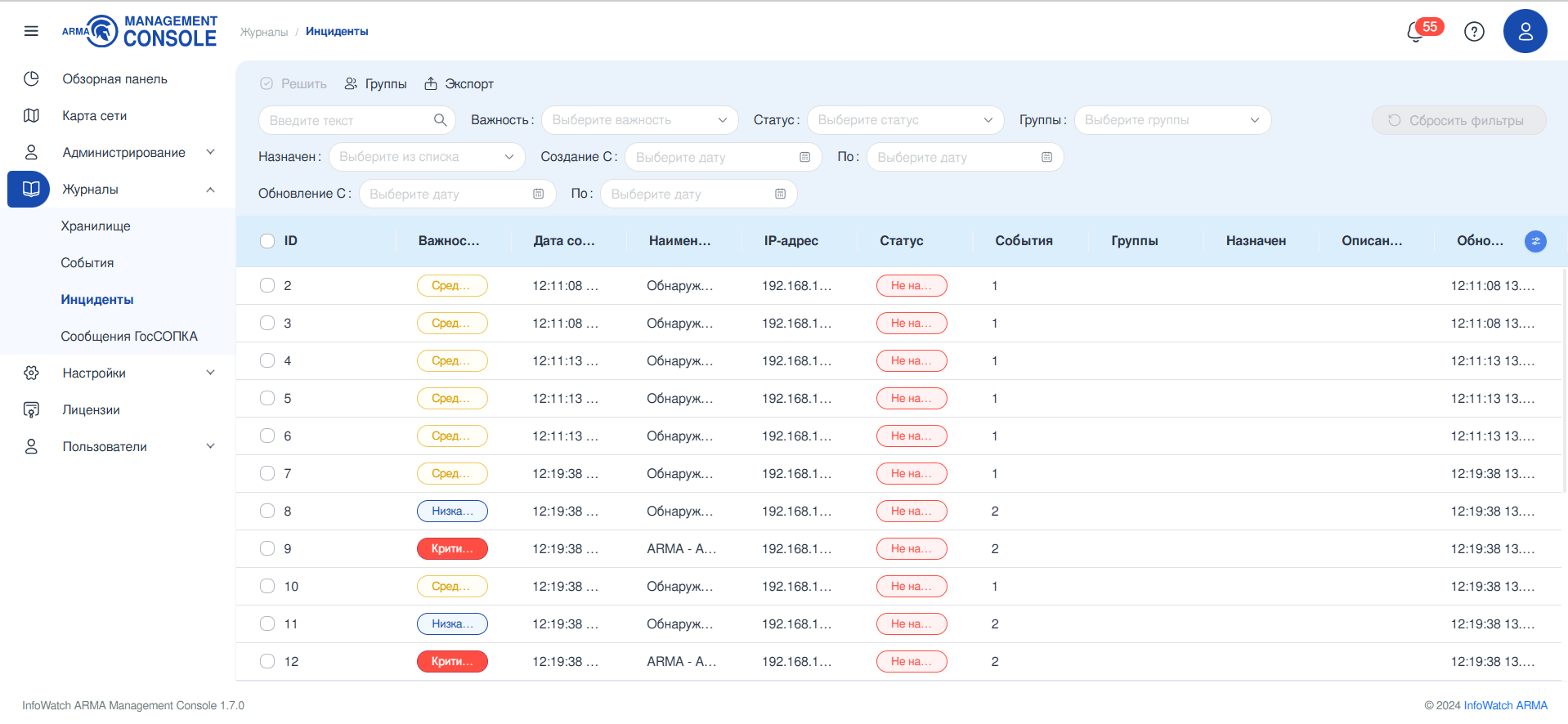Open the Статус dropdown filter
1568x724 pixels.
(905, 120)
